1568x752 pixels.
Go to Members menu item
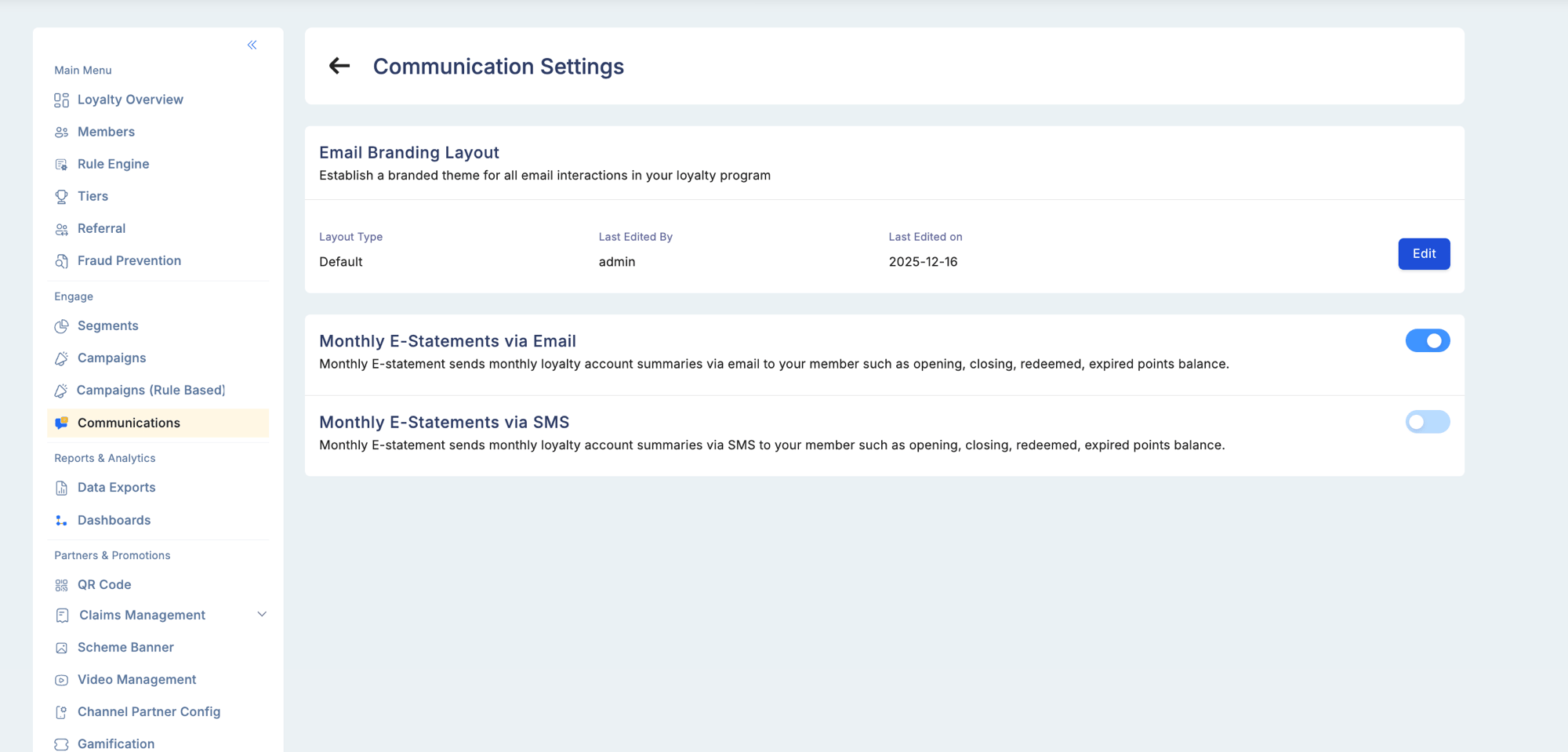pos(158,132)
